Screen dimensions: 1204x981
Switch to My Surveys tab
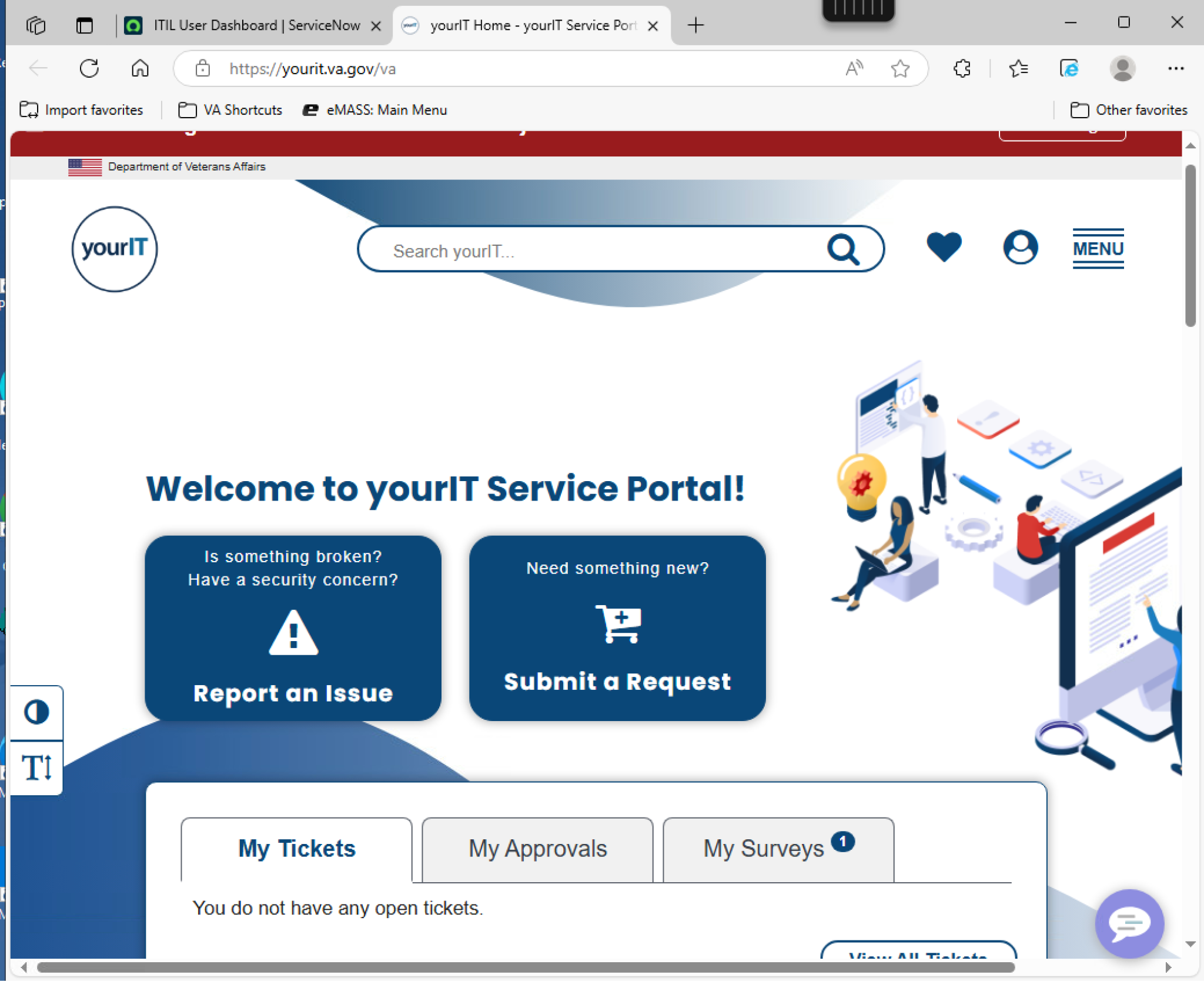click(777, 849)
